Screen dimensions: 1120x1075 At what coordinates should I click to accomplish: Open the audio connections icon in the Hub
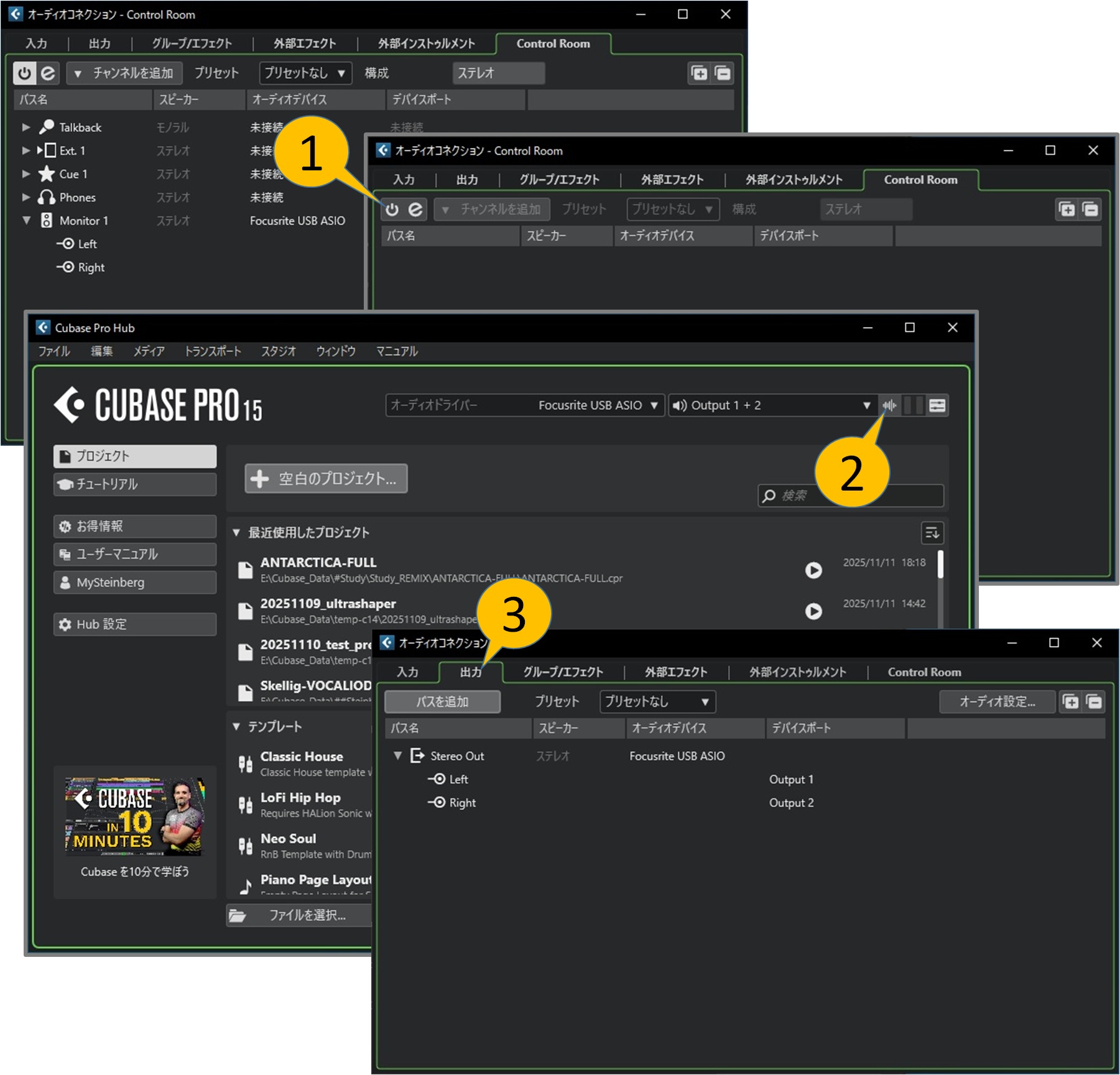coord(937,405)
